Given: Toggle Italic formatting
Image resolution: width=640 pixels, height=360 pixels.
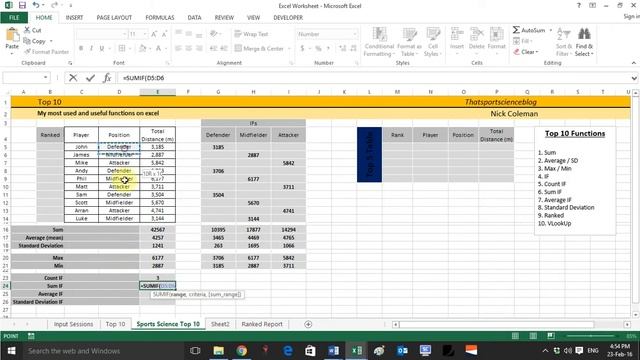Looking at the screenshot, I should pyautogui.click(x=91, y=48).
